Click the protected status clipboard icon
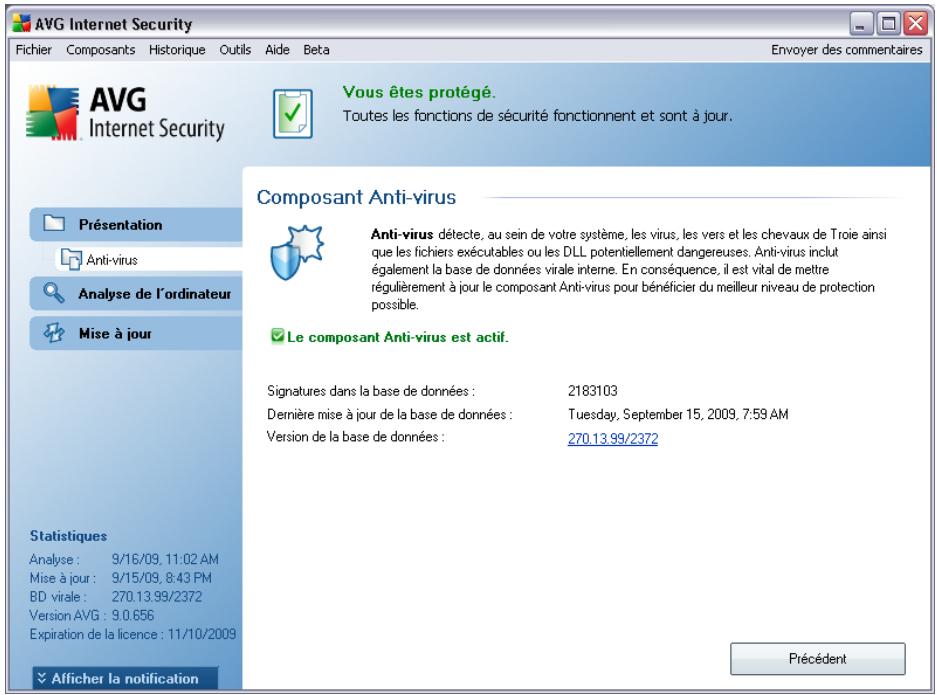The height and width of the screenshot is (695, 937). pyautogui.click(x=293, y=114)
